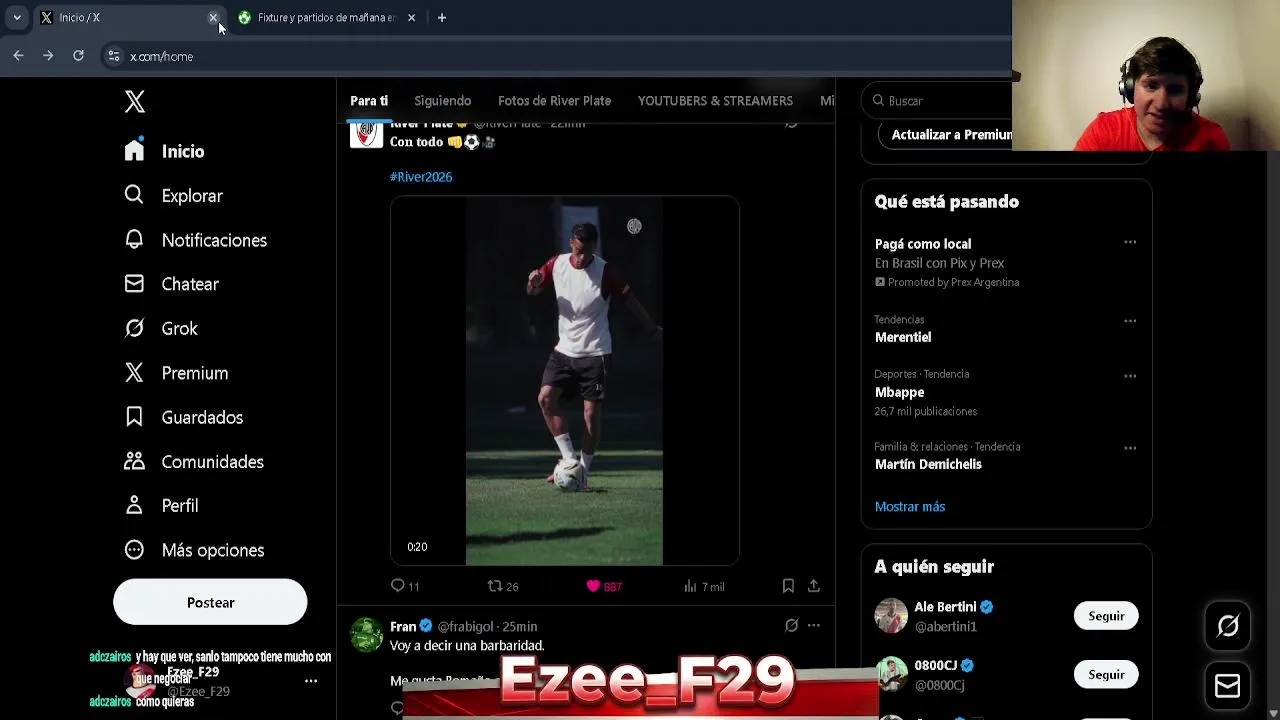Open site info icon in address bar

pyautogui.click(x=114, y=56)
